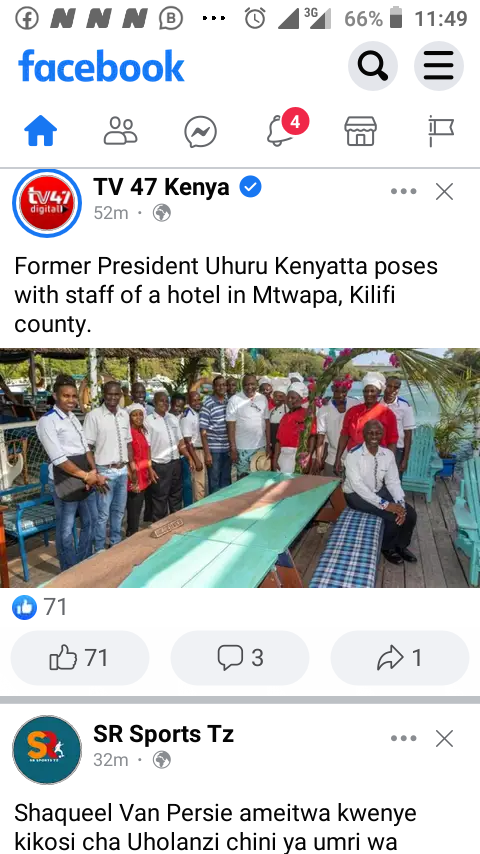The height and width of the screenshot is (854, 480).
Task: Go to Home feed tab
Action: coord(40,131)
